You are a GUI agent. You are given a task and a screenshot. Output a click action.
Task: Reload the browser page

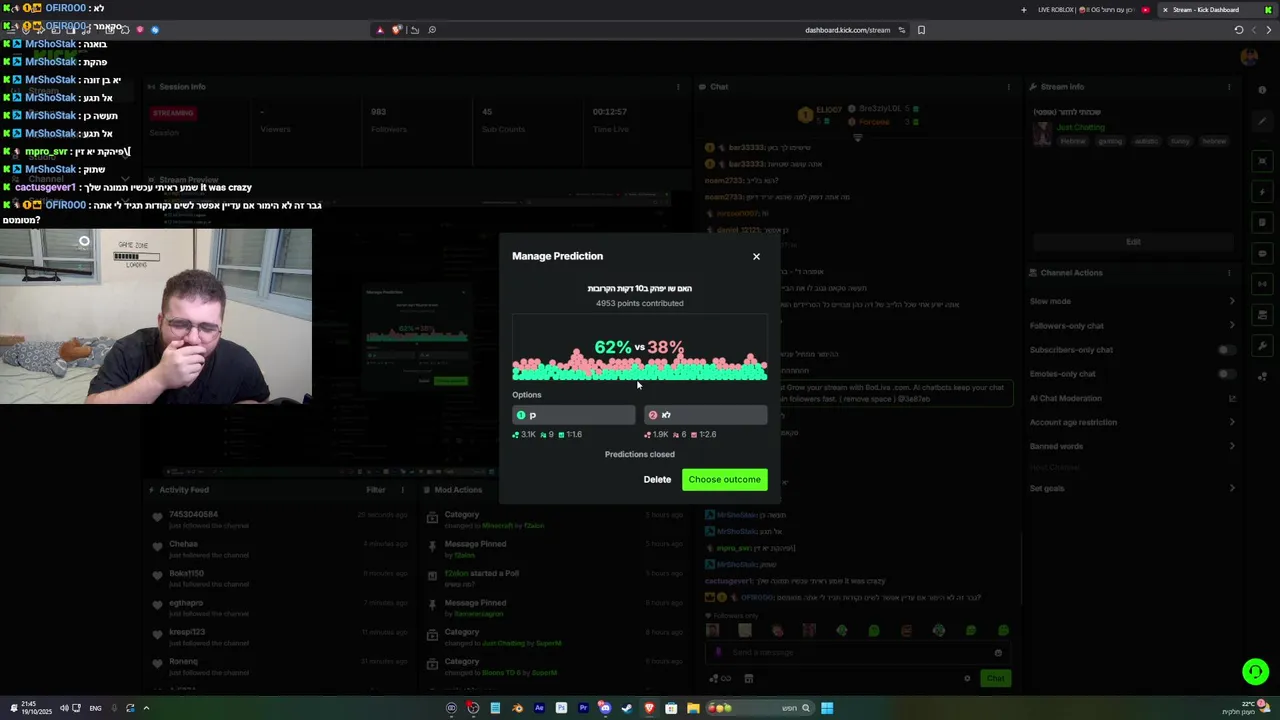tap(1239, 30)
